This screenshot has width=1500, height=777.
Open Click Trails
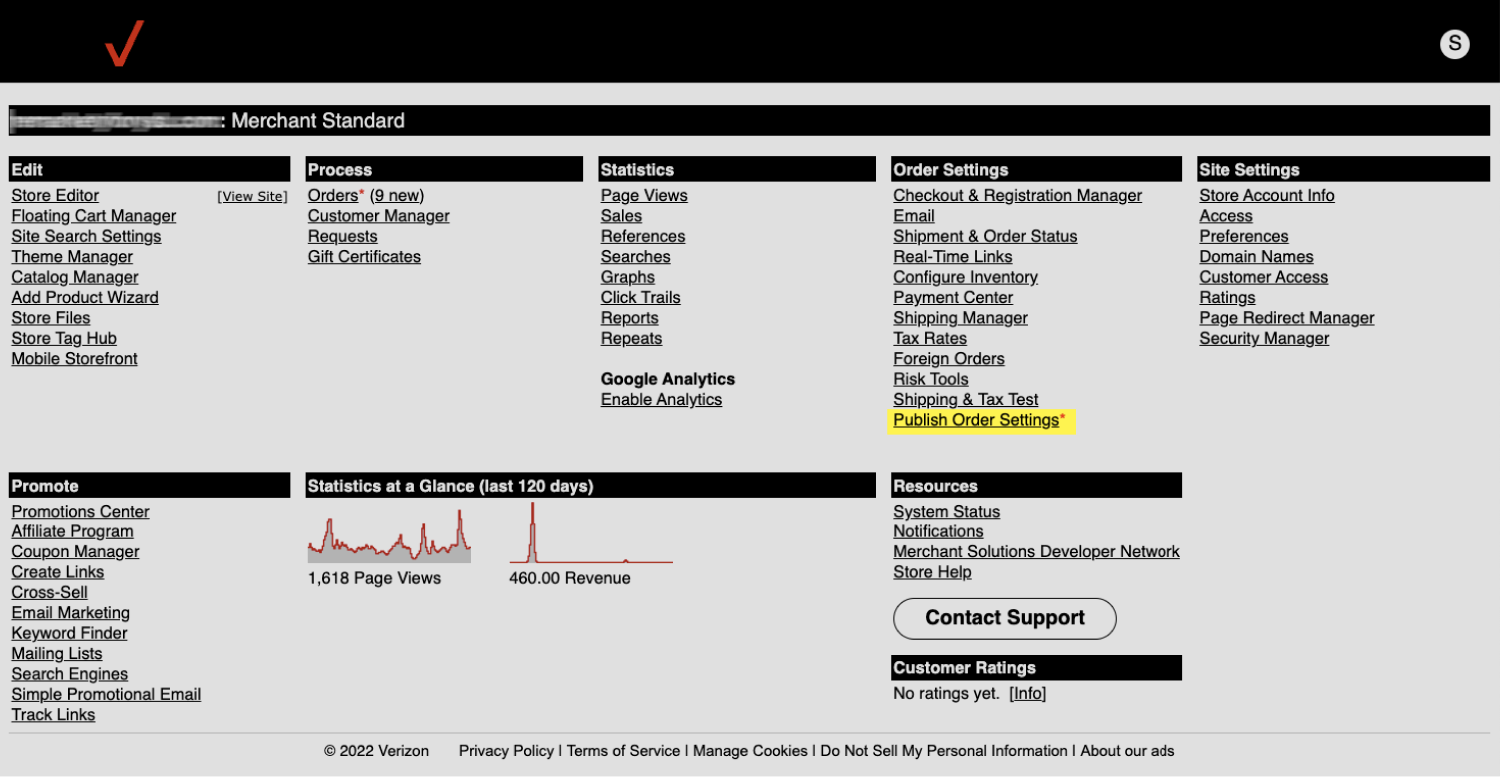[x=640, y=297]
